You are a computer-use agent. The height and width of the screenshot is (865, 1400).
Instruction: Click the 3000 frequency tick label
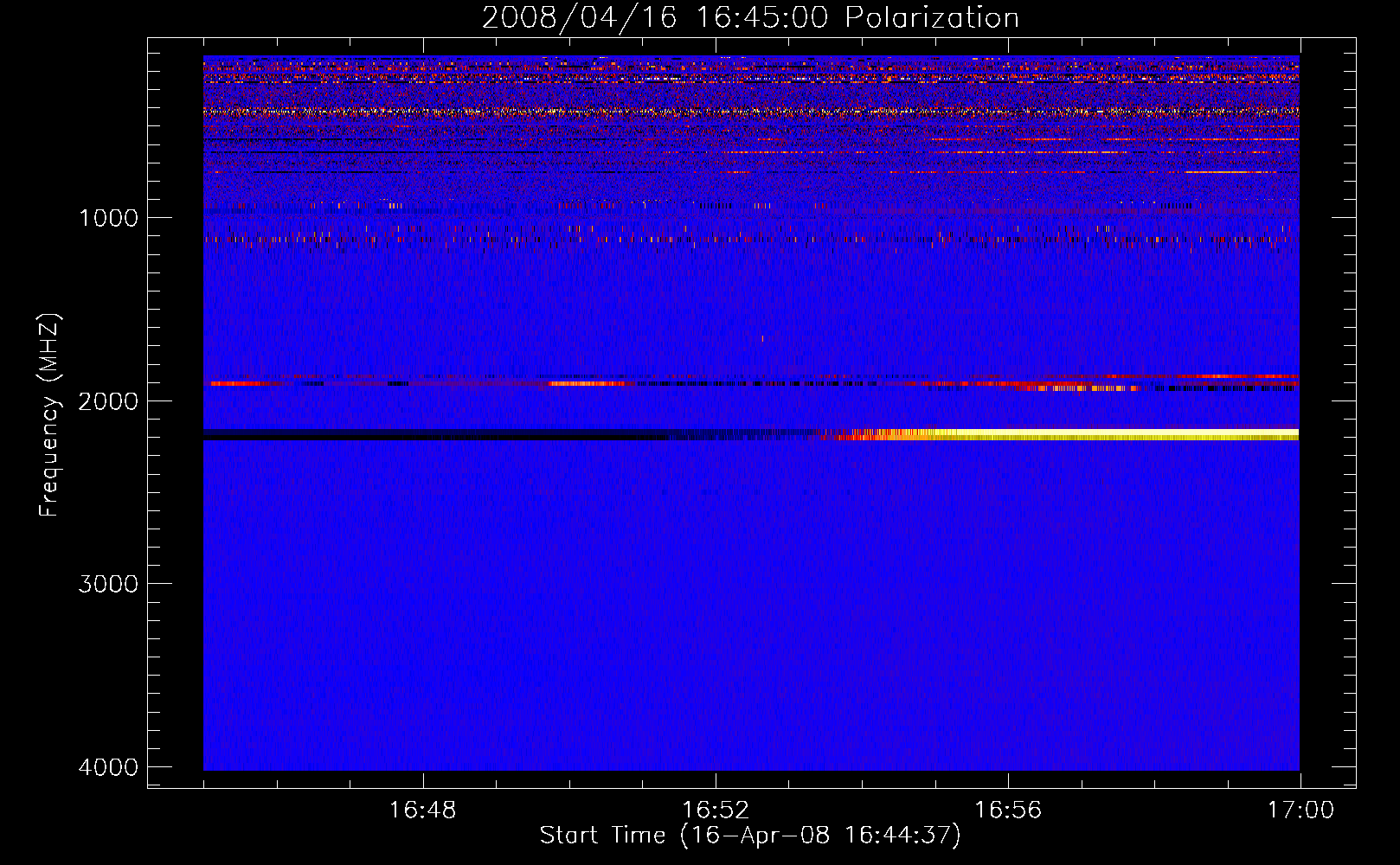tap(108, 584)
